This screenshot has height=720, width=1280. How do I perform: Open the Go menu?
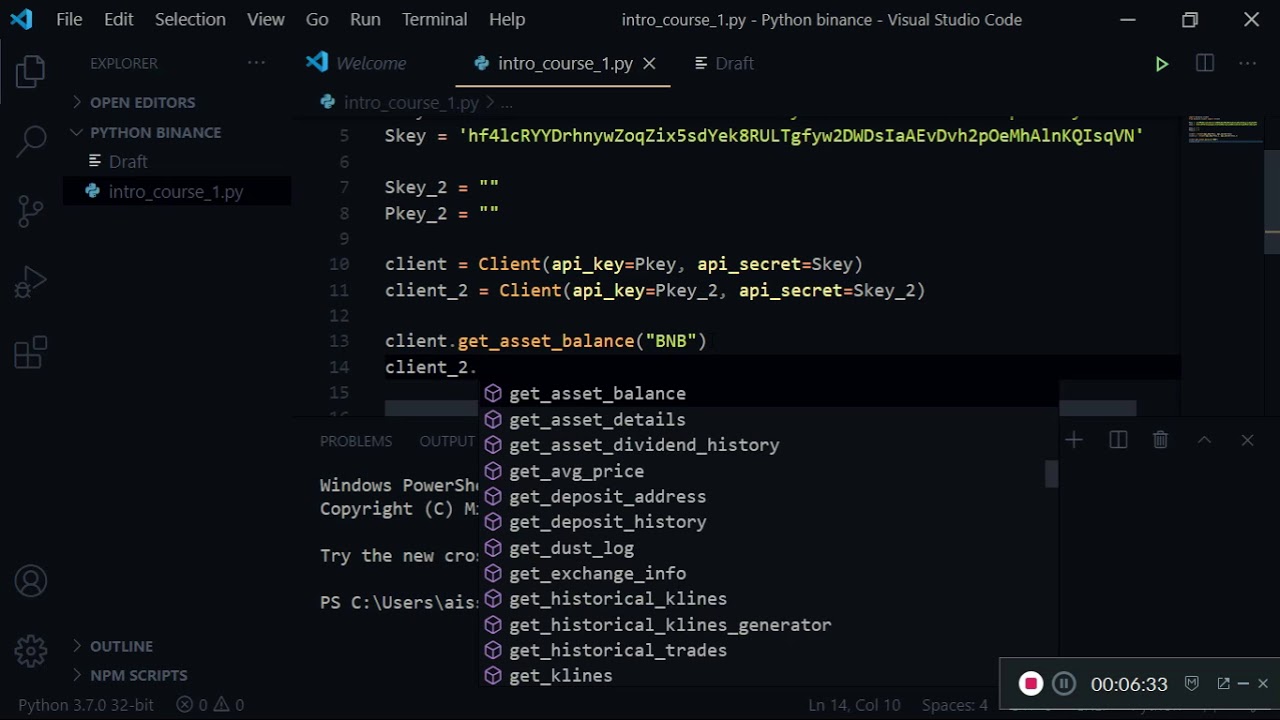[317, 19]
